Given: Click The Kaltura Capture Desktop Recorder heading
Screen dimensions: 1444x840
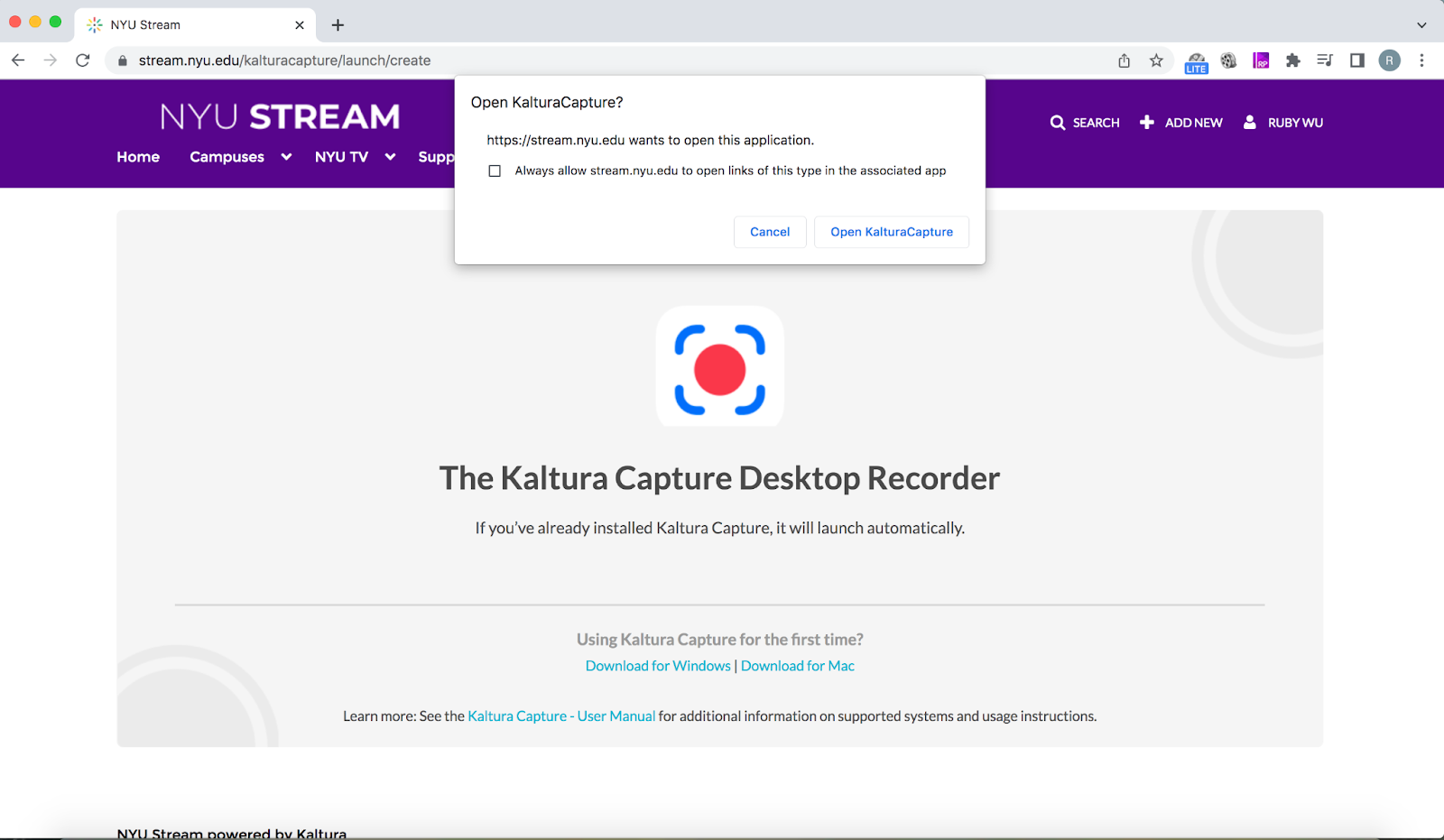Looking at the screenshot, I should click(x=720, y=478).
